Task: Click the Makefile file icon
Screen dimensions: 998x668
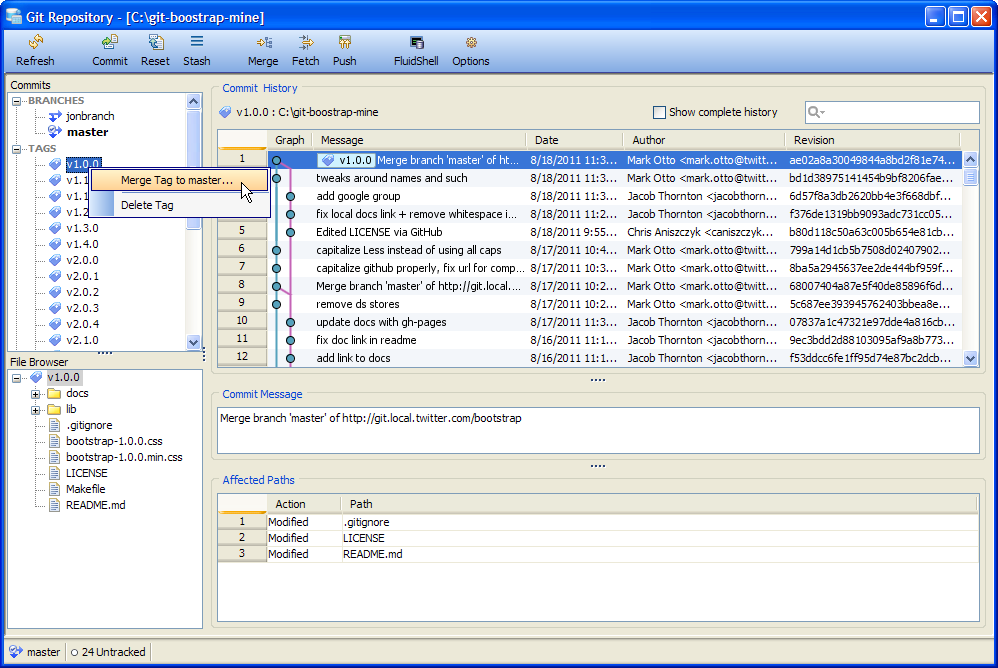Action: pos(55,489)
